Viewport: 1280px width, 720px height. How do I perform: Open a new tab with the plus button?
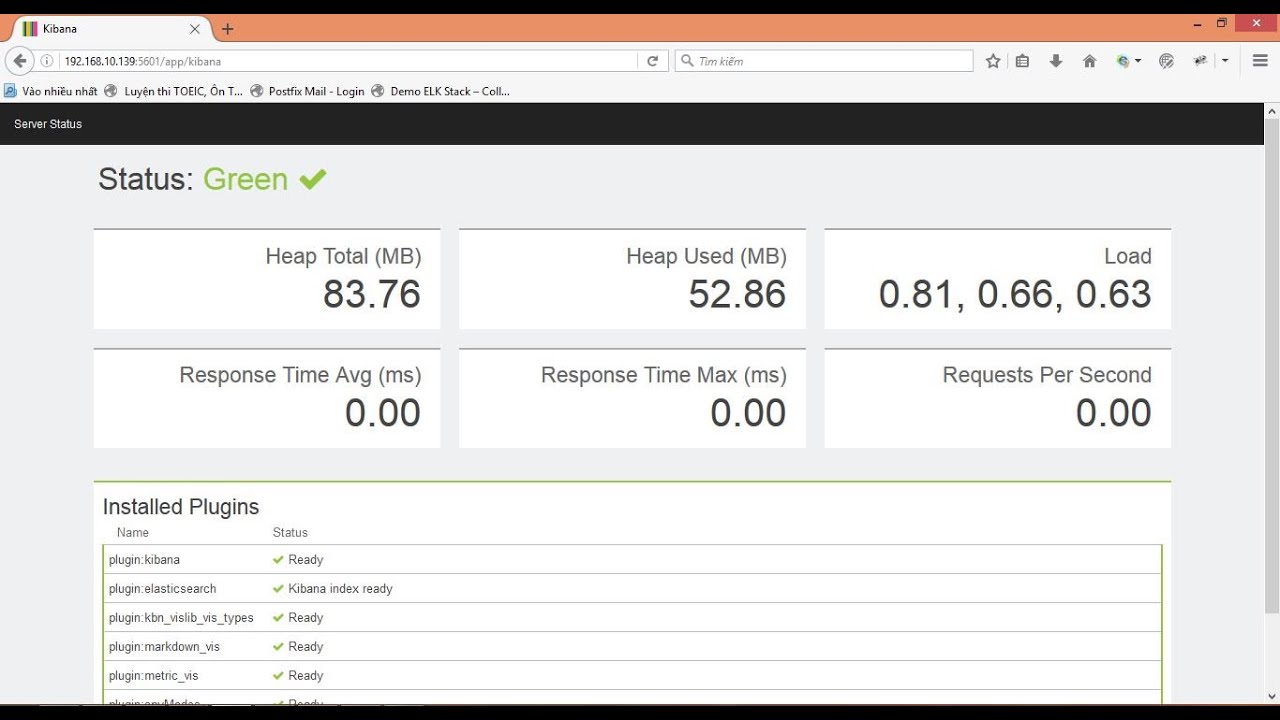pyautogui.click(x=227, y=29)
